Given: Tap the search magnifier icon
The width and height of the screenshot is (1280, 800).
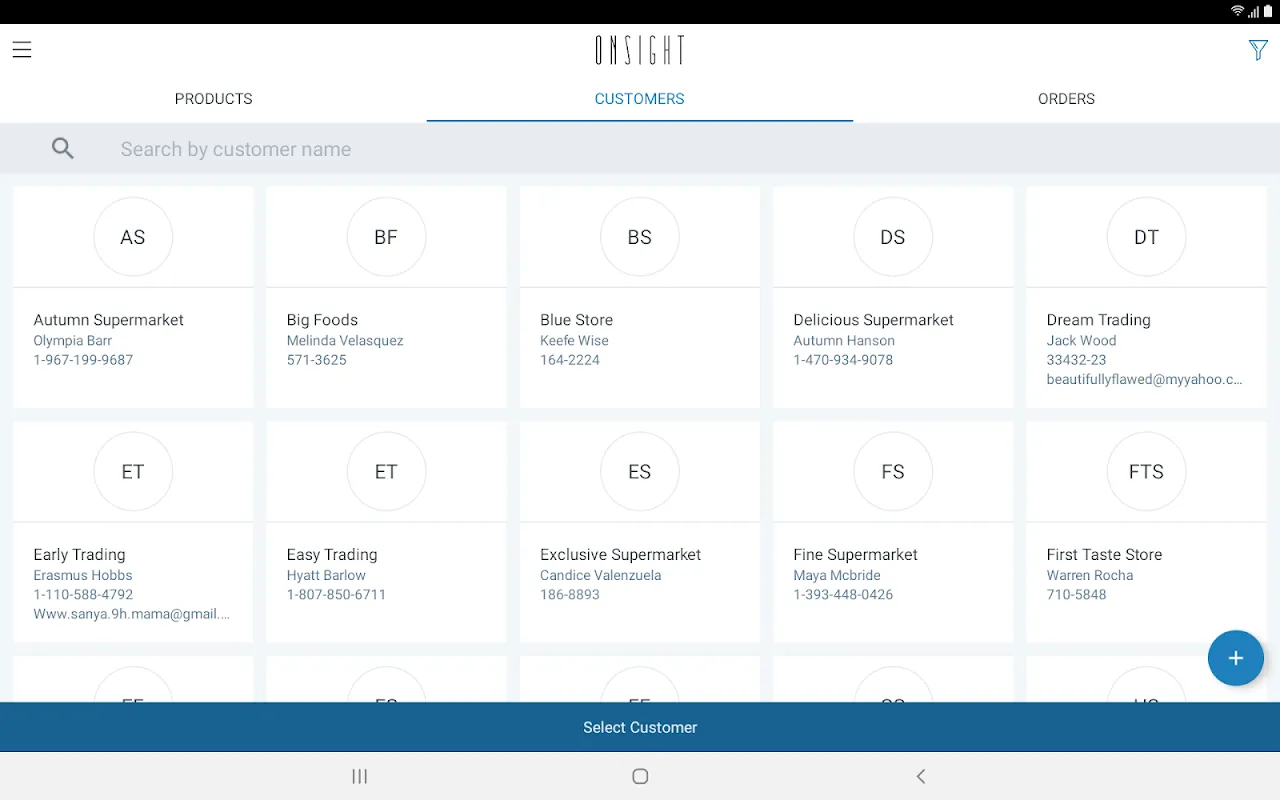Looking at the screenshot, I should click(63, 149).
